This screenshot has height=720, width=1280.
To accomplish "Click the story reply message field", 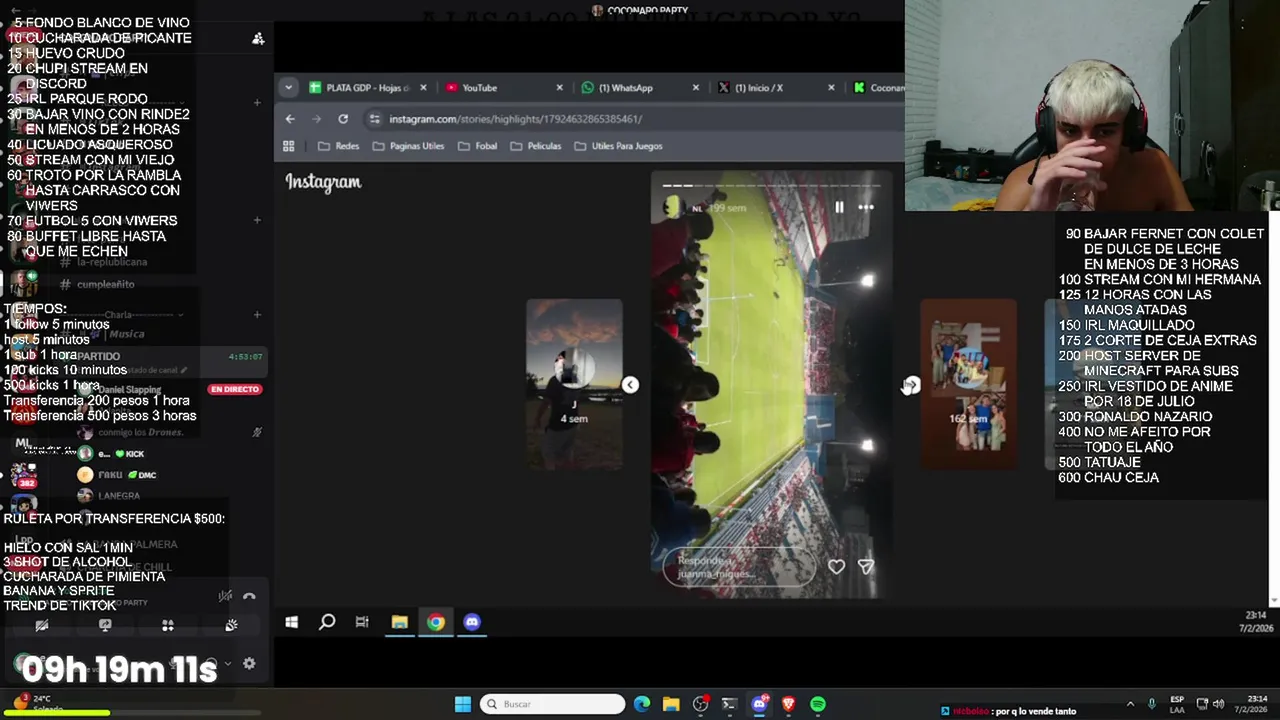I will coord(738,567).
